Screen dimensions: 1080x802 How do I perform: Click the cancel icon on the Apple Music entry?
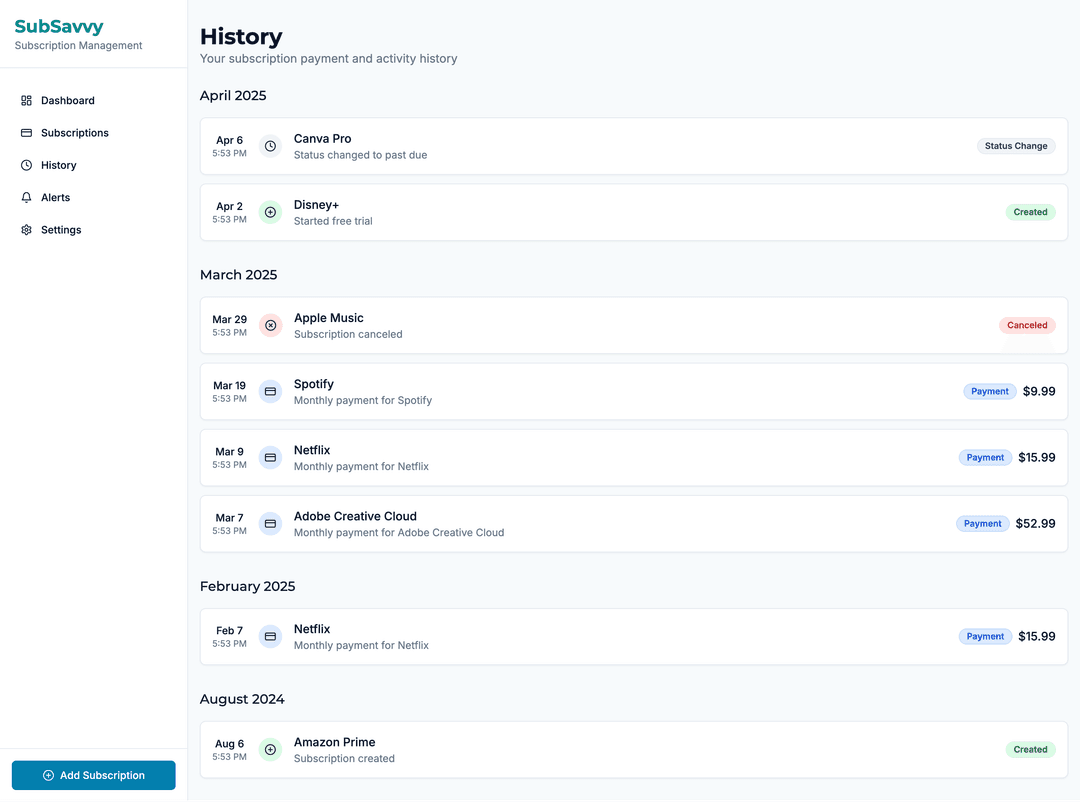[270, 325]
